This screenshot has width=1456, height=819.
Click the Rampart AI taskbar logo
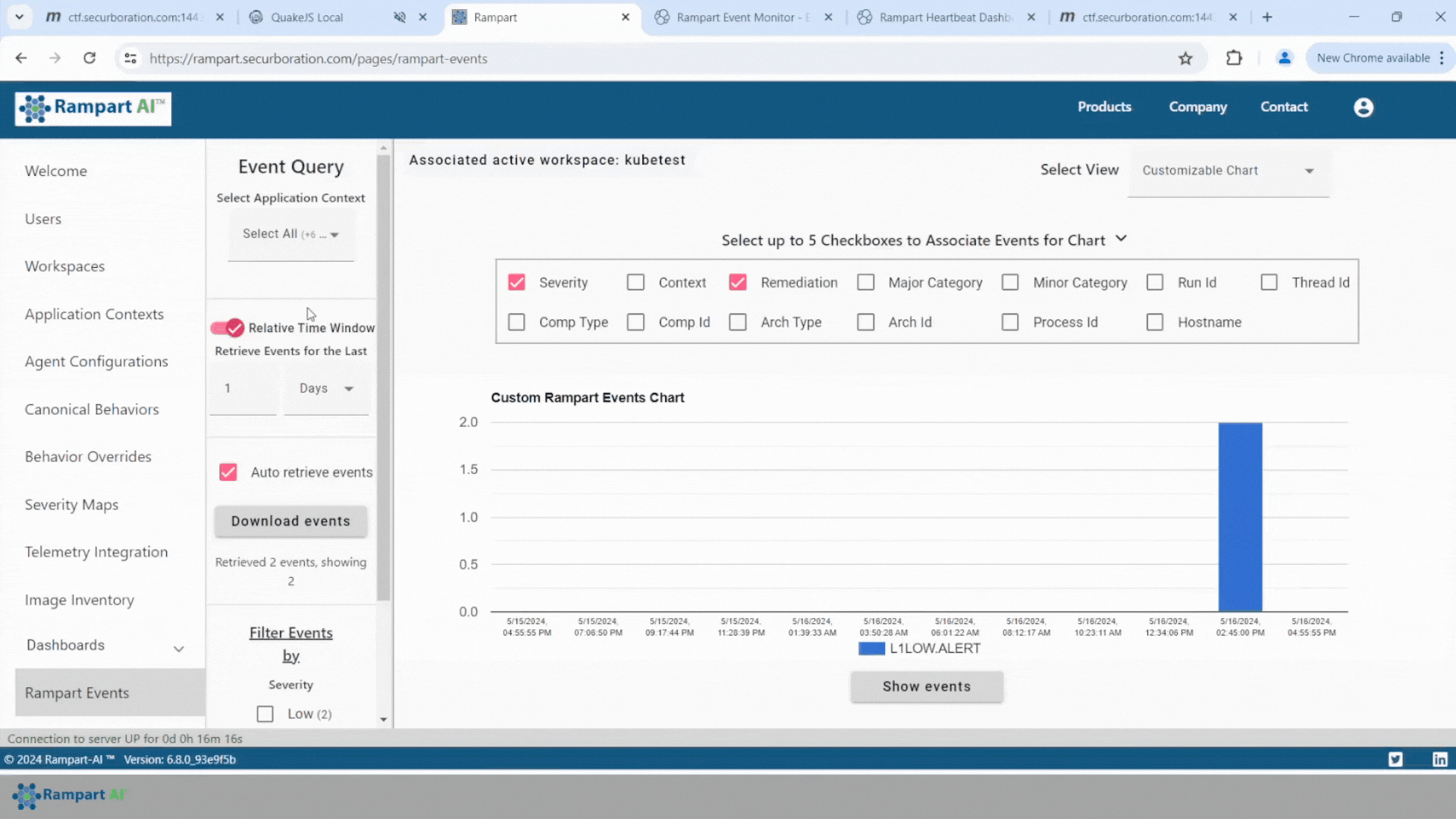(68, 795)
